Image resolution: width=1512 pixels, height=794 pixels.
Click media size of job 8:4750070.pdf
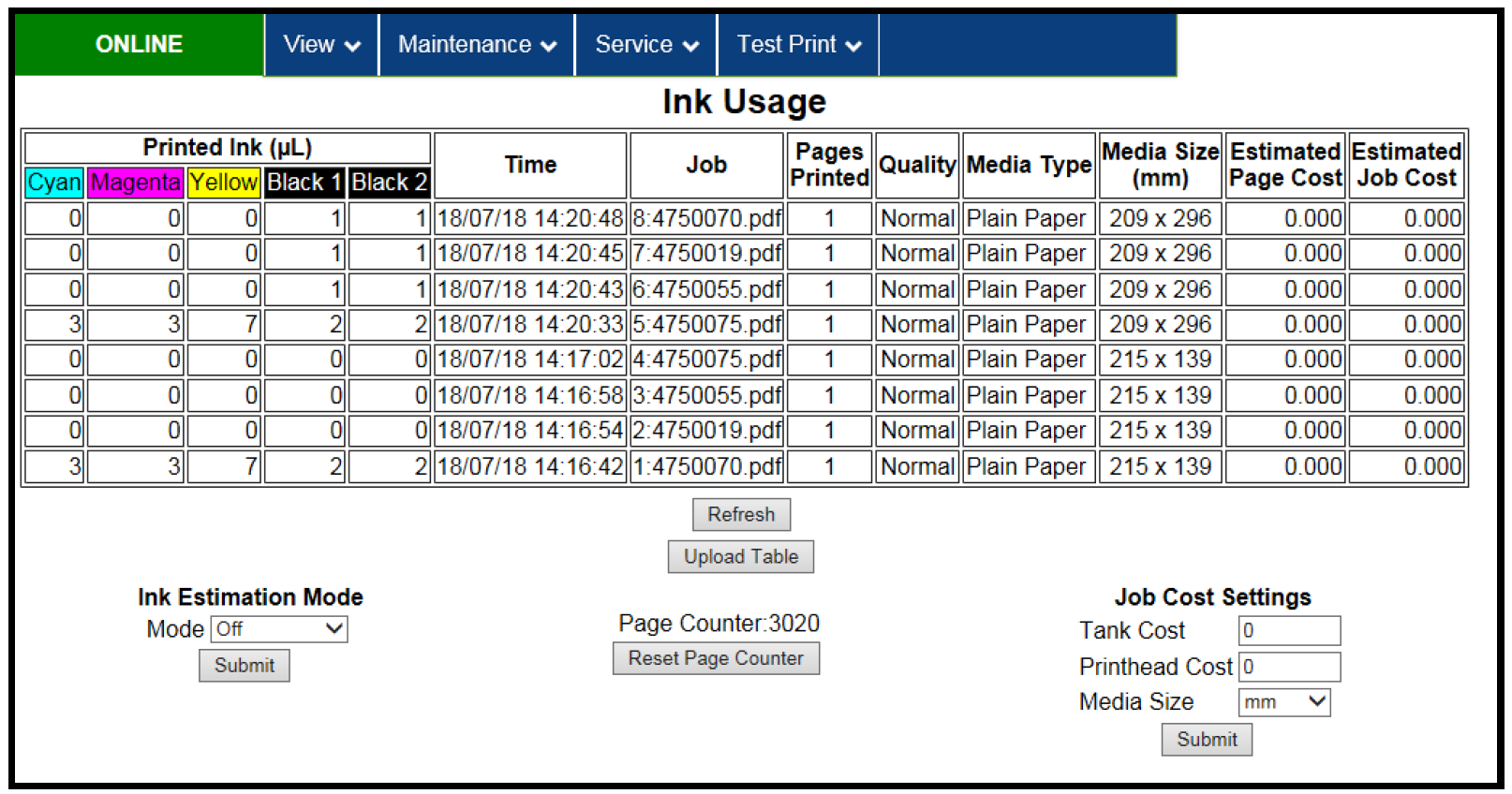pyautogui.click(x=1161, y=219)
